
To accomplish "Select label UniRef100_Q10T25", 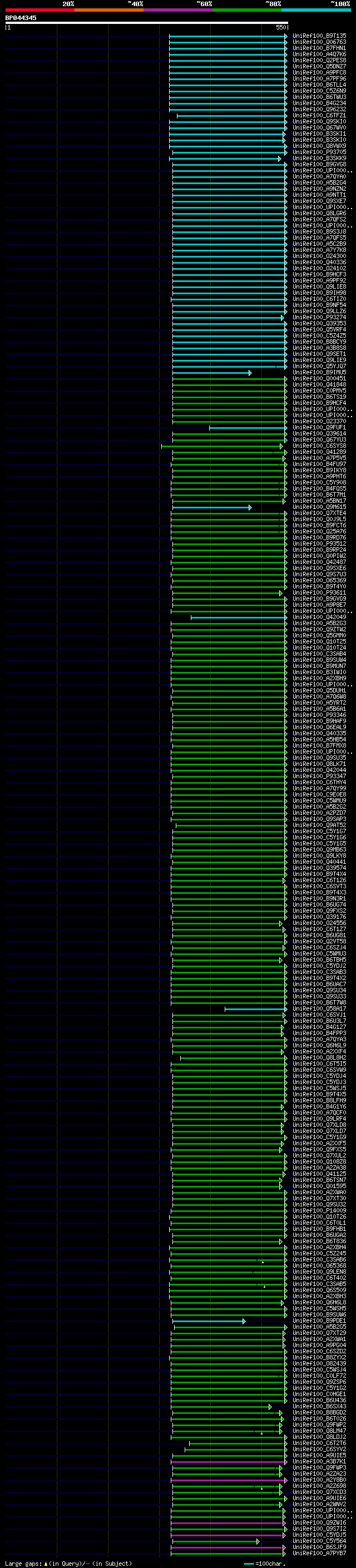I will point(319,641).
